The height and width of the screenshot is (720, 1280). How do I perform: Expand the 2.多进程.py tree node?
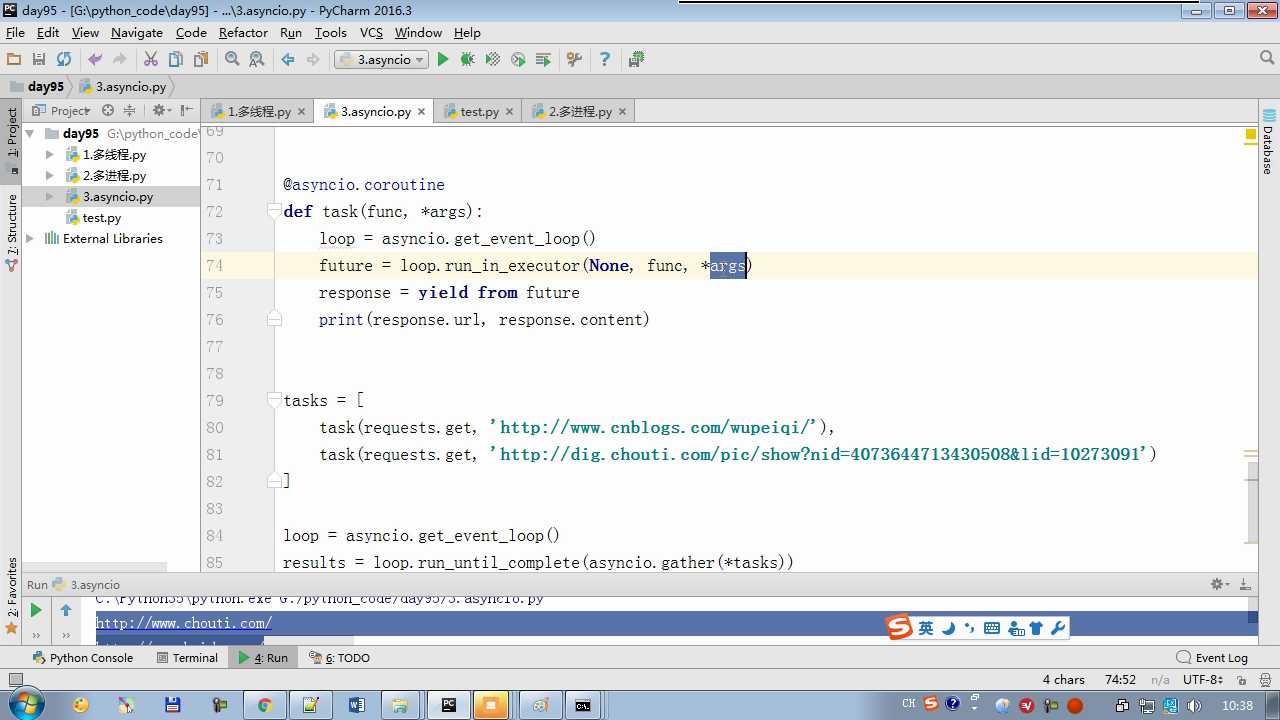pyautogui.click(x=50, y=175)
